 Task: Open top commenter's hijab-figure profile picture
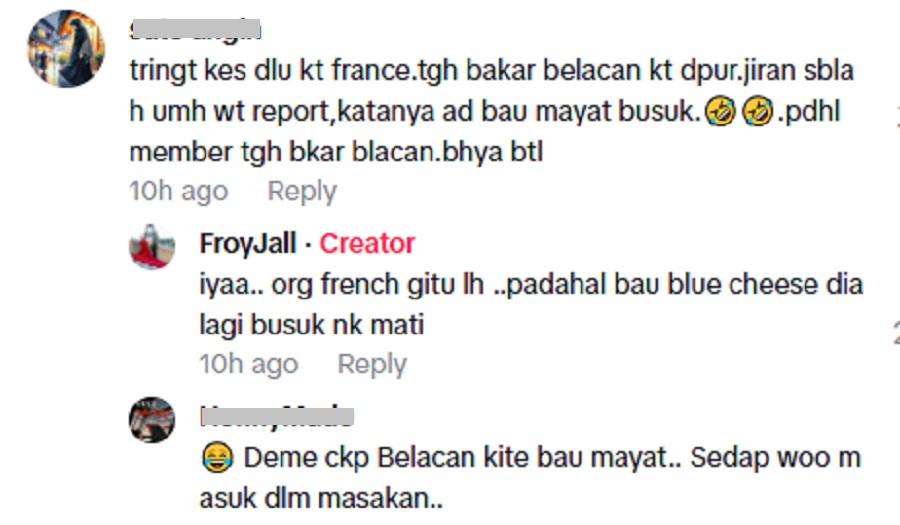(66, 49)
